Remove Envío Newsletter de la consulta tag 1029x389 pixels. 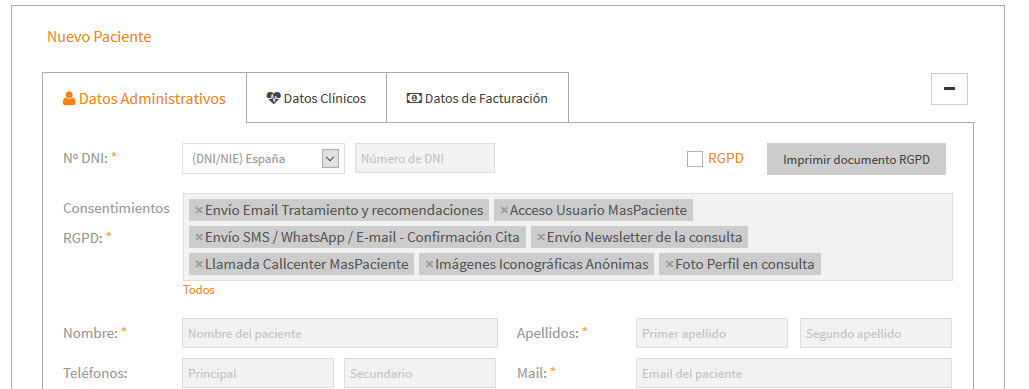tap(541, 237)
